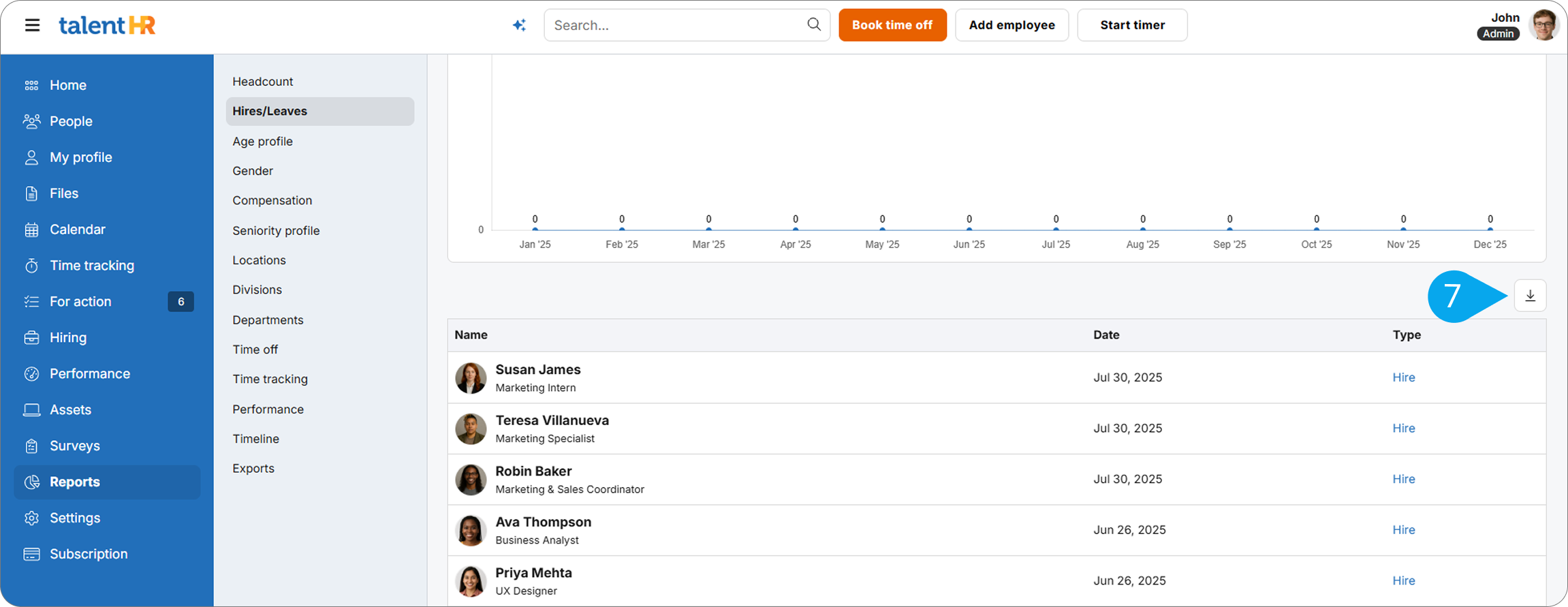Screen dimensions: 1568x607
Task: Click the Calendar icon in sidebar
Action: [x=31, y=230]
